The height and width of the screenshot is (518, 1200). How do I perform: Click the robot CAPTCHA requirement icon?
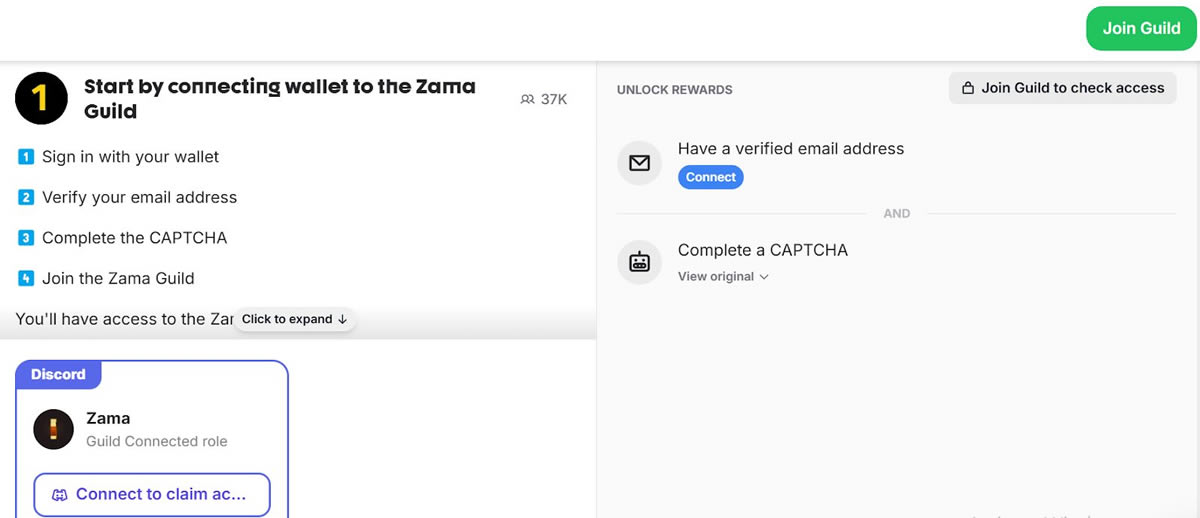click(x=640, y=262)
